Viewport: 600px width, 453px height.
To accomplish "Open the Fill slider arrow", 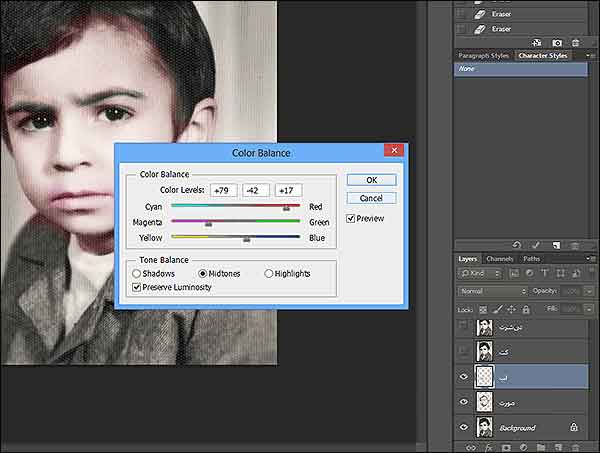I will click(589, 309).
